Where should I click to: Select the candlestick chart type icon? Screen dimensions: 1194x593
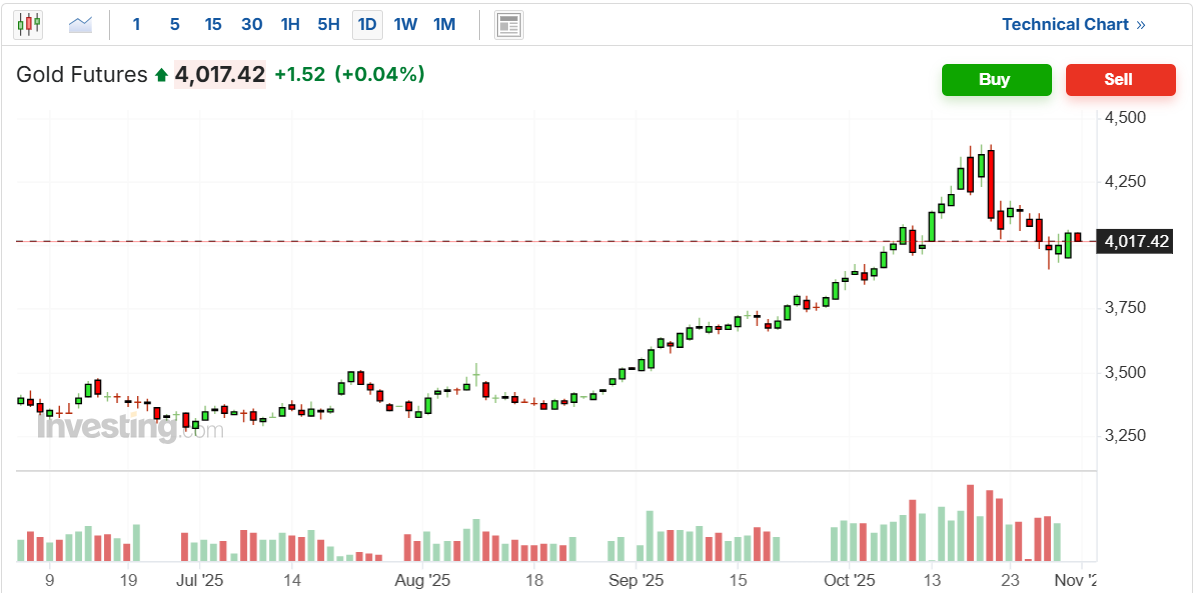tap(28, 24)
